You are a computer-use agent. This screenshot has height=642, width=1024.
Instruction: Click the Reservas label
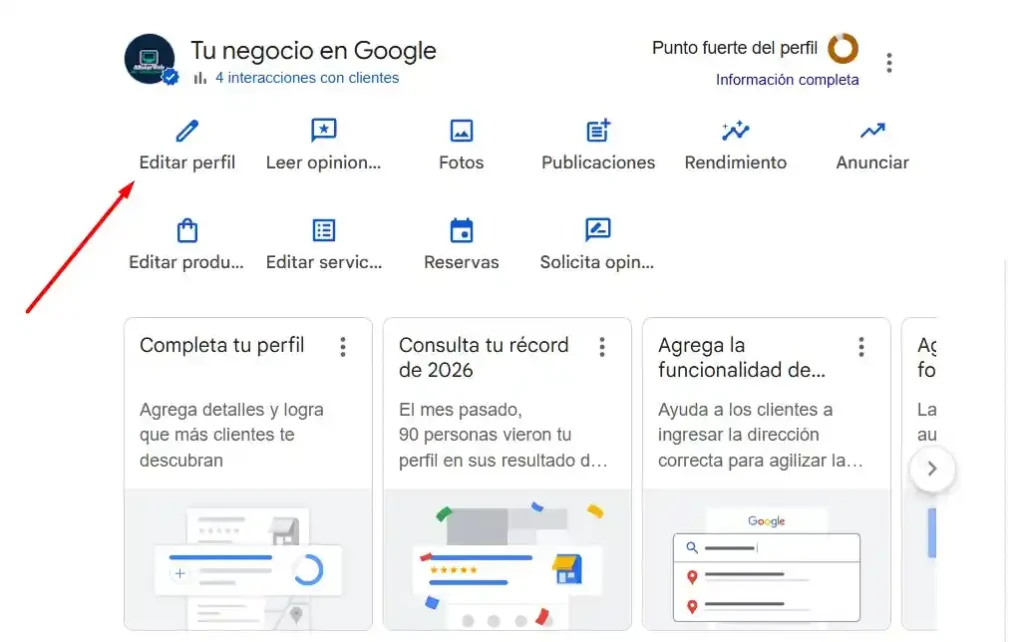point(461,263)
